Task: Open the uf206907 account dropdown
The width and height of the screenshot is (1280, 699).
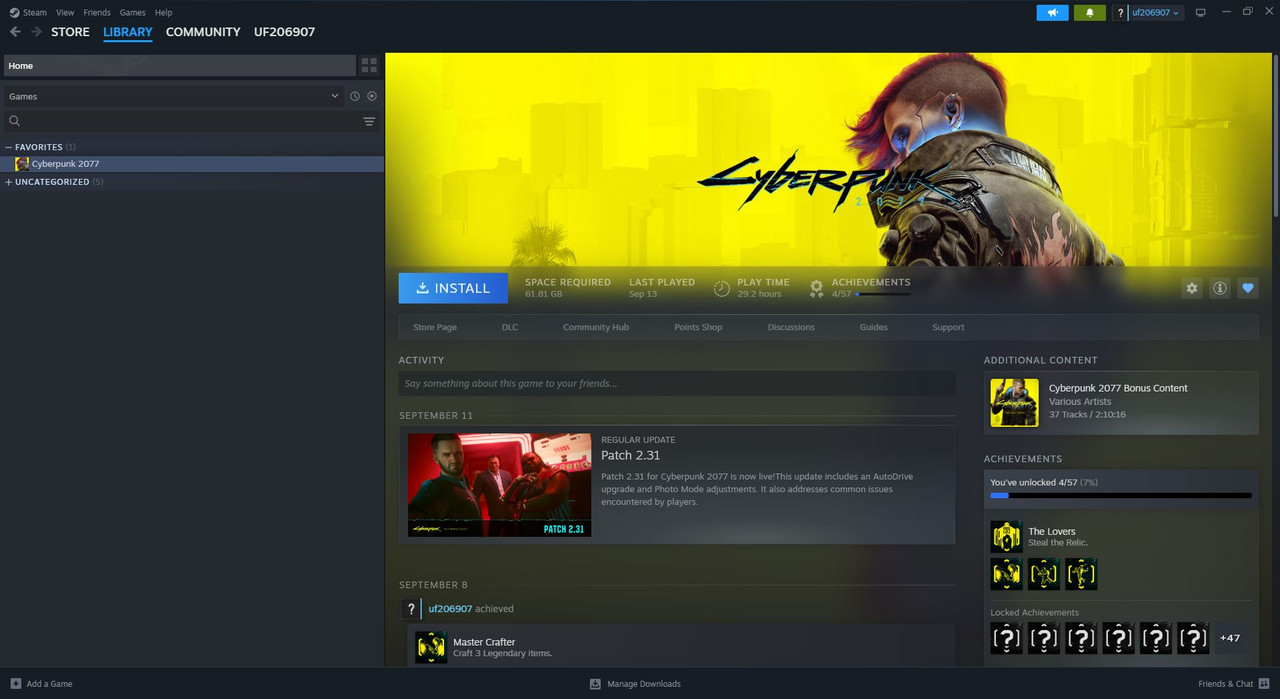Action: point(1156,12)
